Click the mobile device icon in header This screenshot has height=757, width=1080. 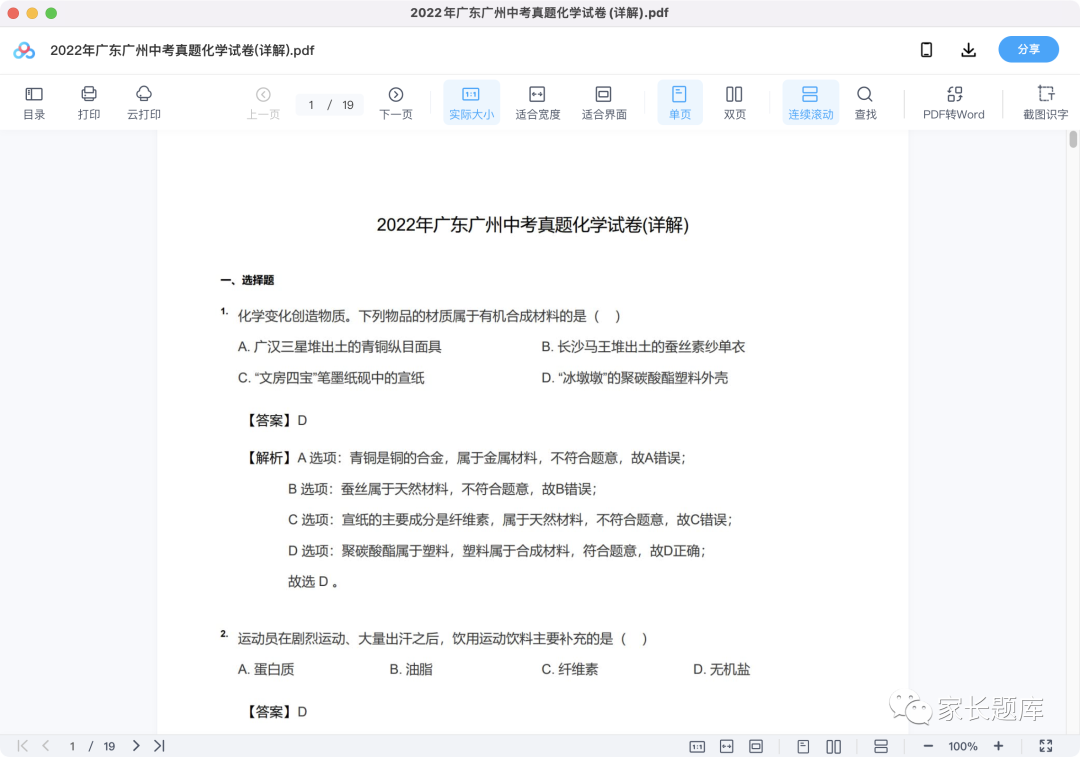click(926, 50)
